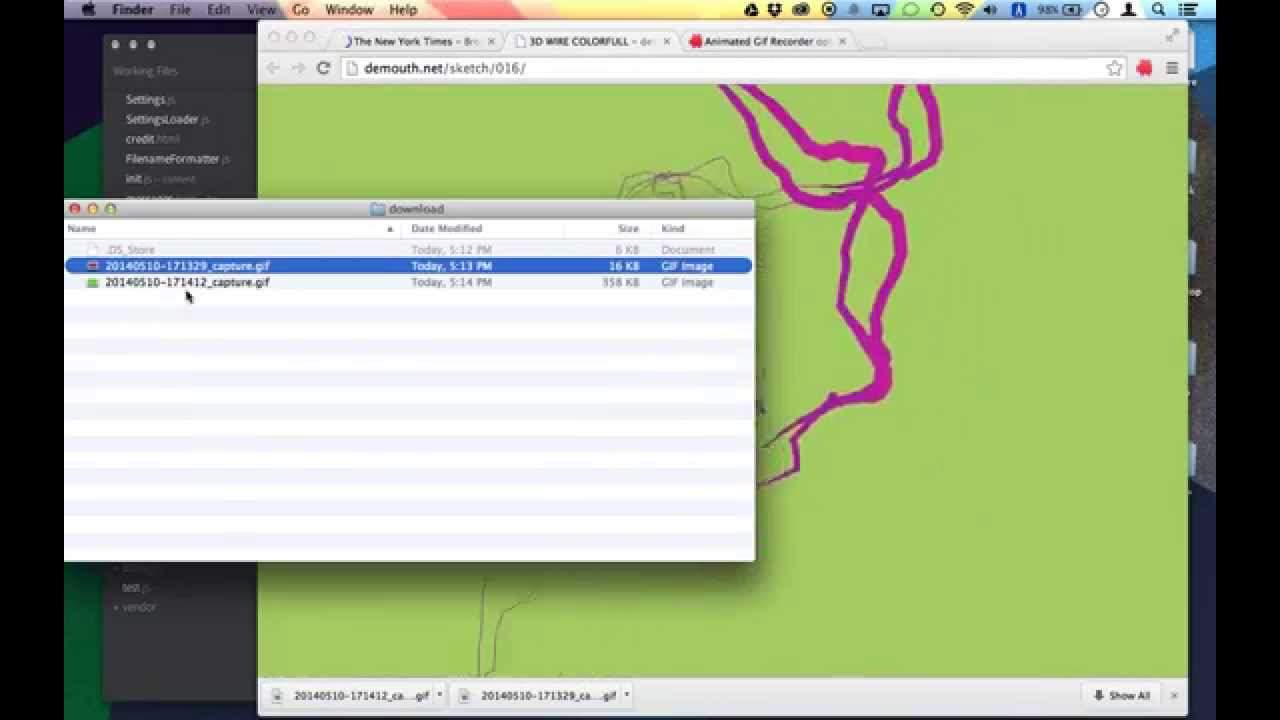The image size is (1280, 720).
Task: Click the Animated GIF Recorder extension icon
Action: pyautogui.click(x=1143, y=68)
